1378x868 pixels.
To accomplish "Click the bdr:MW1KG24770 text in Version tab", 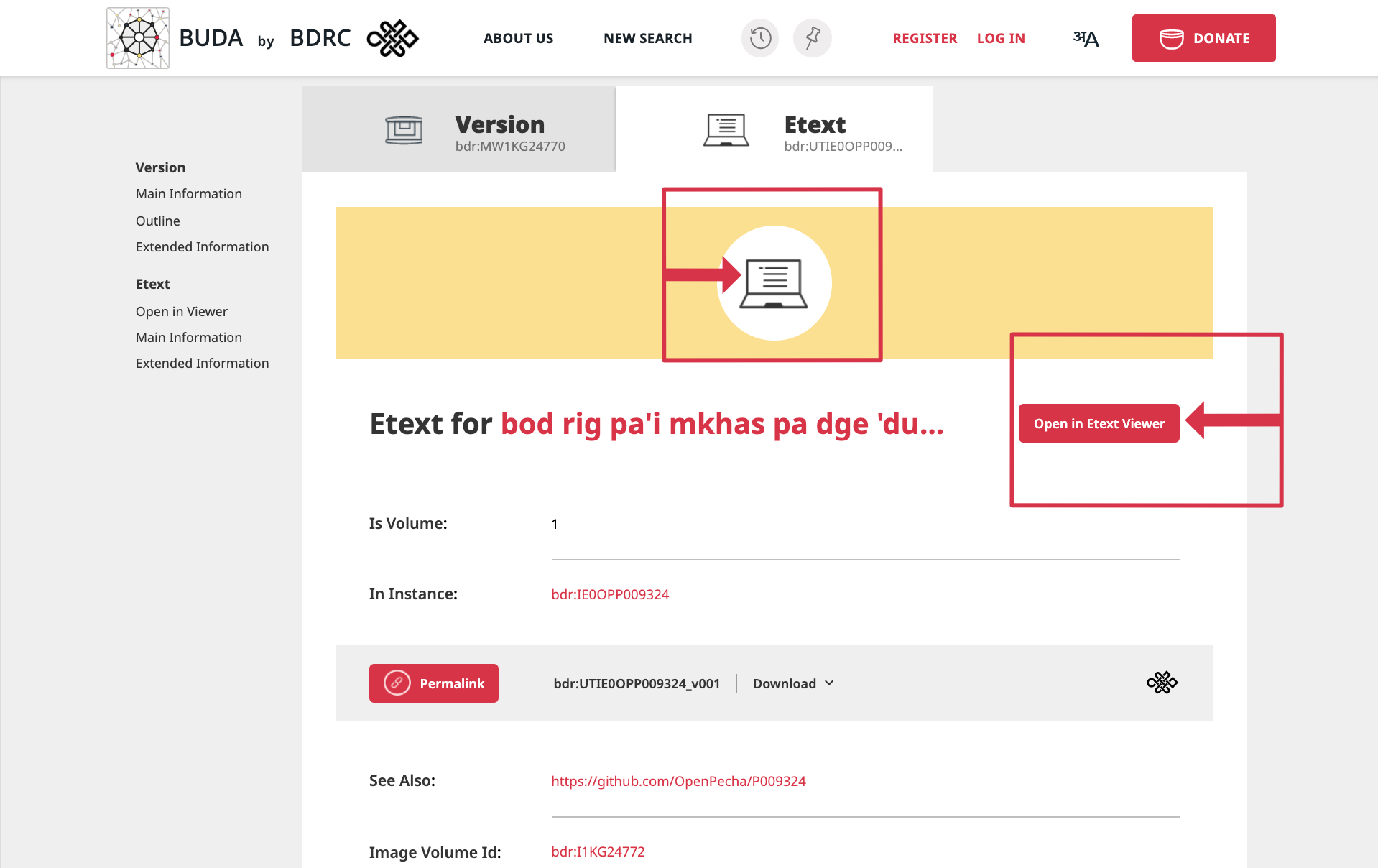I will tap(510, 147).
